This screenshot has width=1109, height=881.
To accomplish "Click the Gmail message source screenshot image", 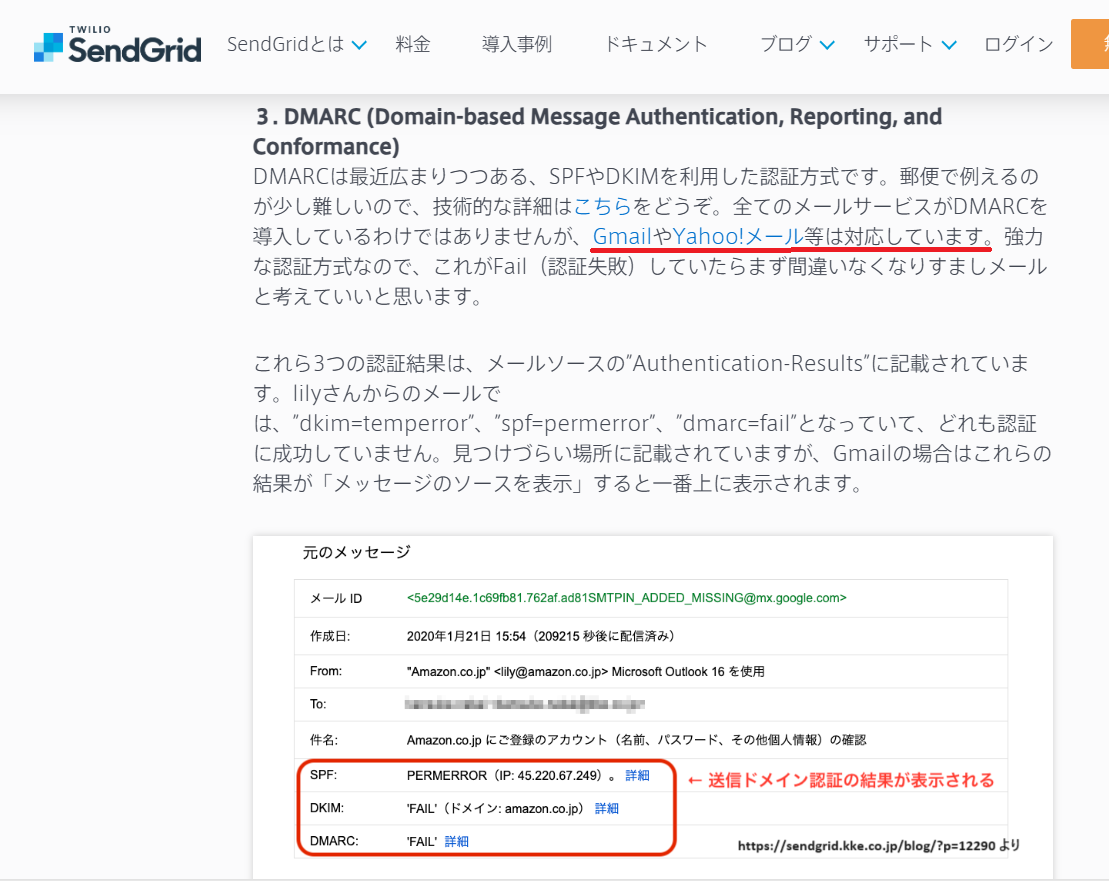I will point(653,708).
